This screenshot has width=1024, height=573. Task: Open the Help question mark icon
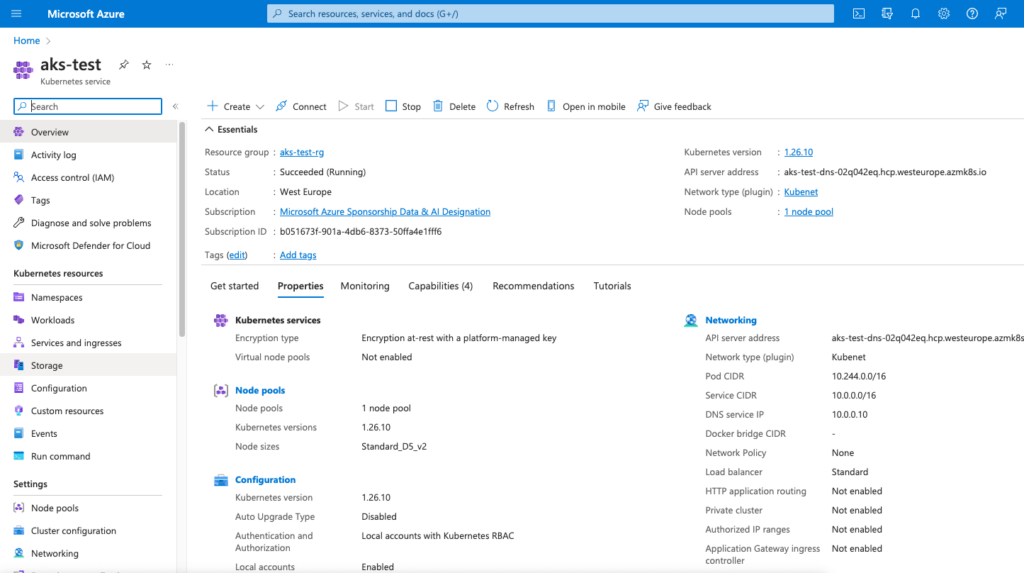[x=972, y=14]
